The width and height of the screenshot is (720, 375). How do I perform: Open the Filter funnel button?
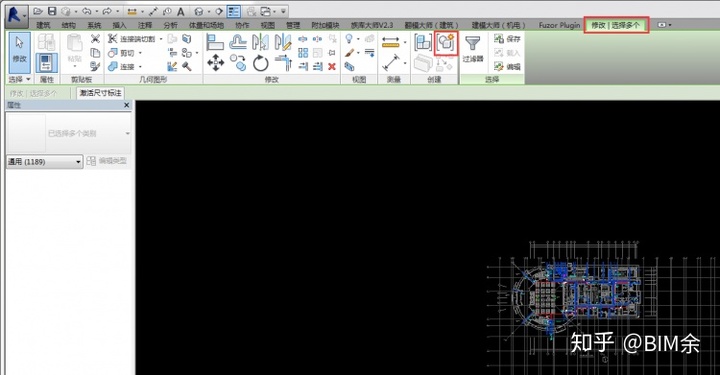(473, 49)
